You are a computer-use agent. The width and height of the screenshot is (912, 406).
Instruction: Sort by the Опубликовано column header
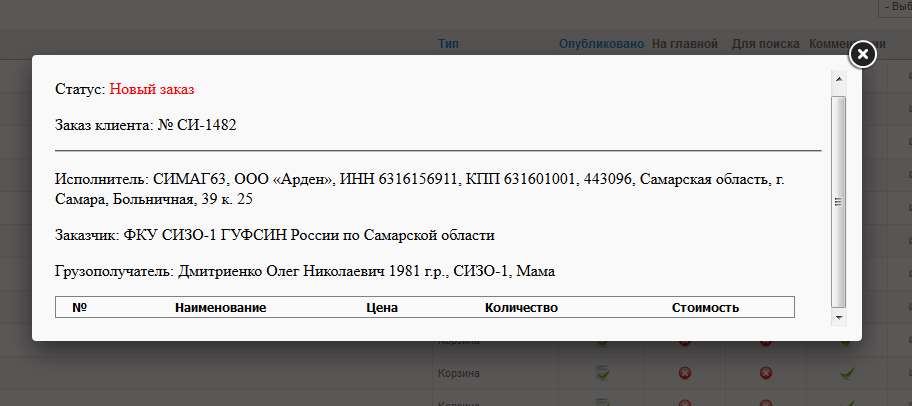click(601, 44)
